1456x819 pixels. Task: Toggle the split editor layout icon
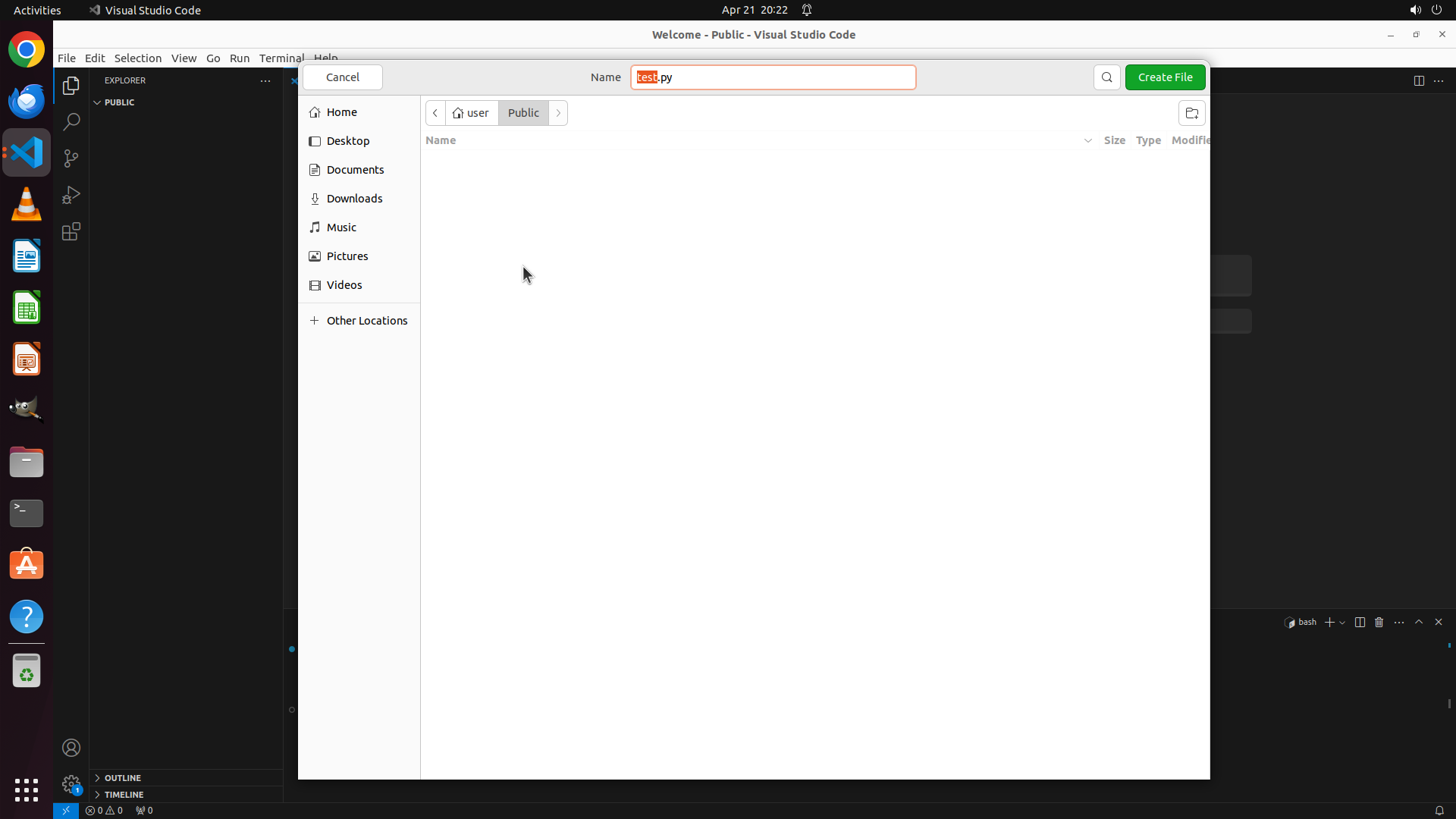pos(1418,80)
